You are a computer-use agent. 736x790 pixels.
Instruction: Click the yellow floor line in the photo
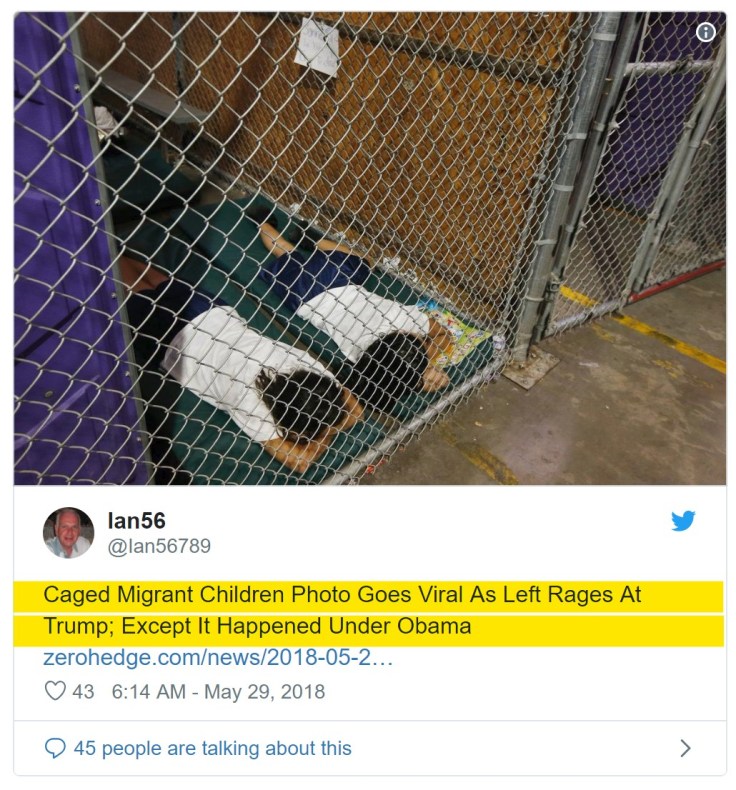pyautogui.click(x=646, y=328)
